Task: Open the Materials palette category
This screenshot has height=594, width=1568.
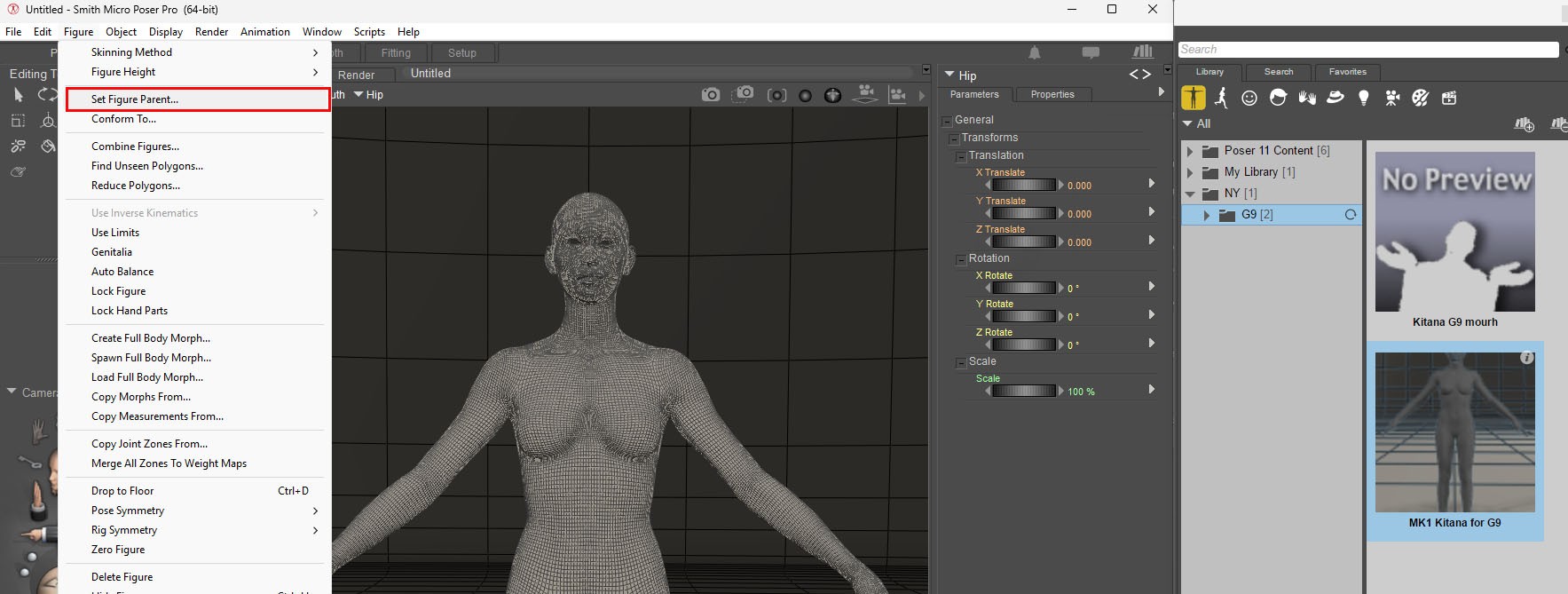Action: pyautogui.click(x=1421, y=98)
